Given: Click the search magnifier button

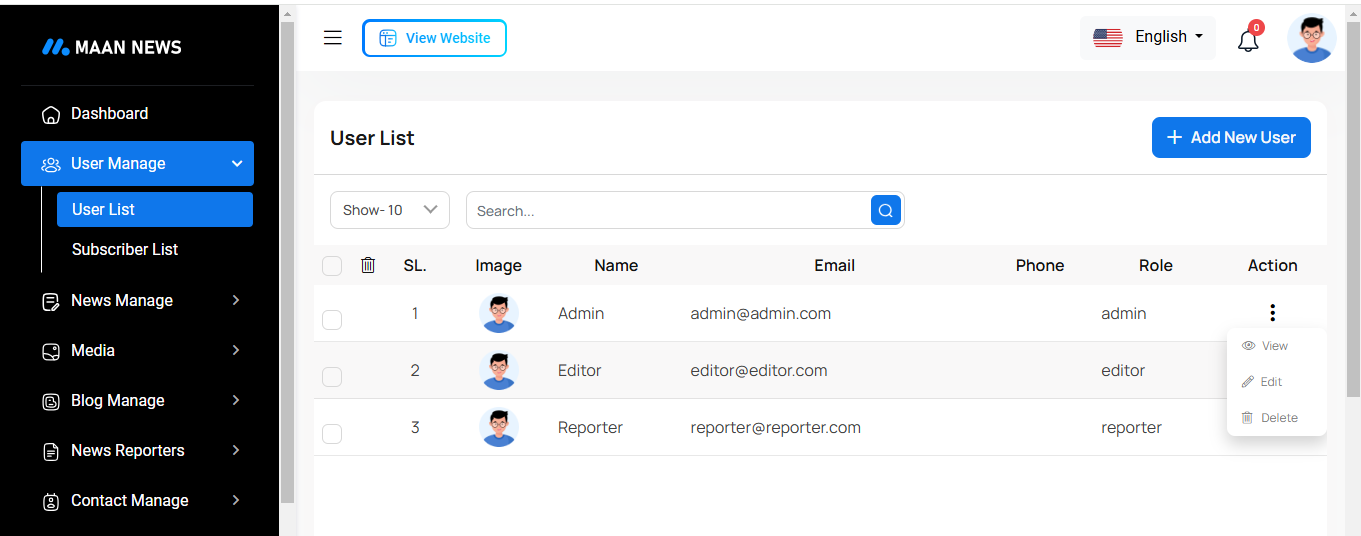Looking at the screenshot, I should point(886,210).
